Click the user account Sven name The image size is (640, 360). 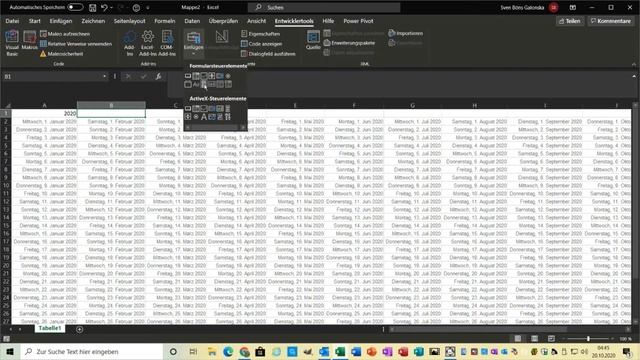click(522, 7)
